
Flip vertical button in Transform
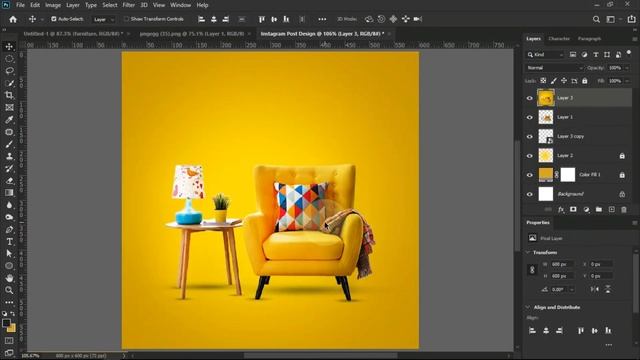click(608, 289)
